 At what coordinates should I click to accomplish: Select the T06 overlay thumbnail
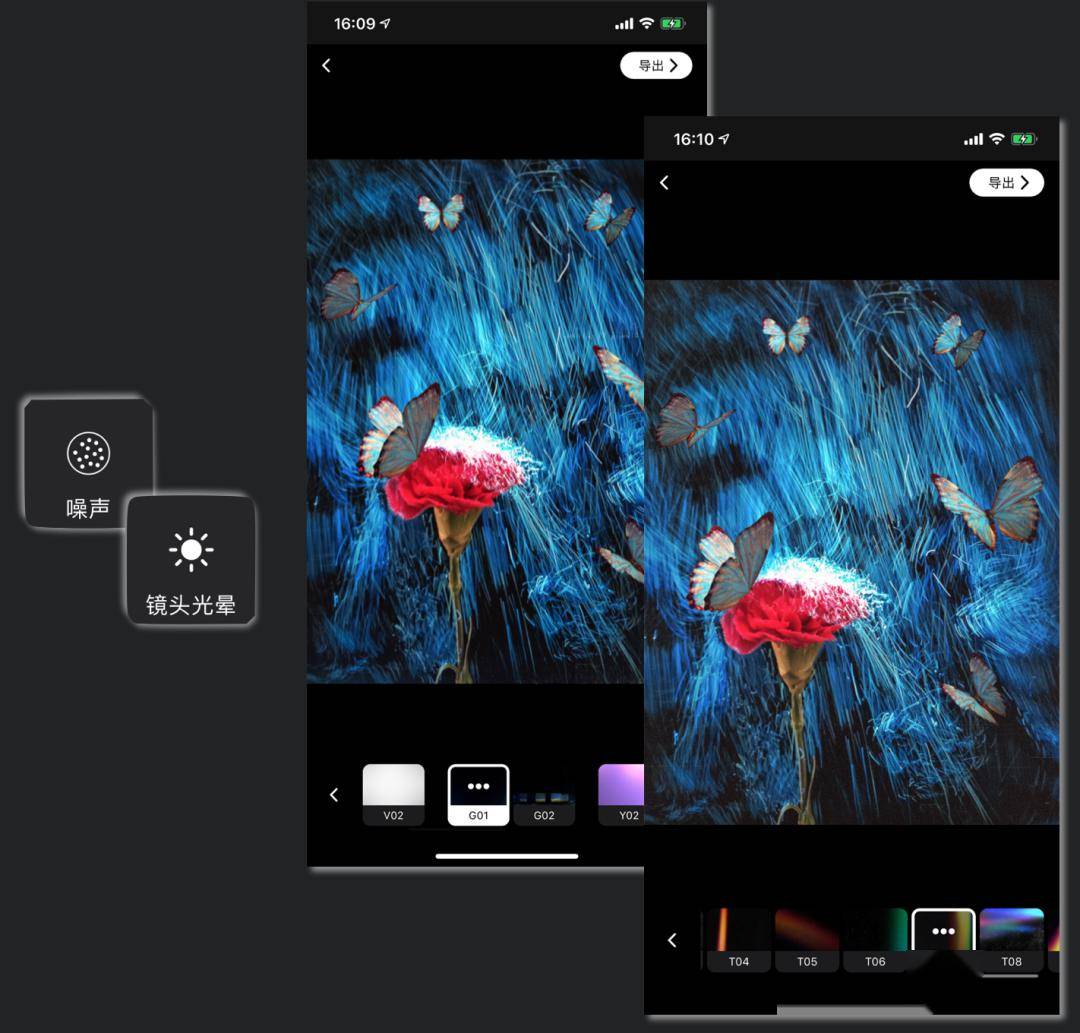[x=875, y=939]
